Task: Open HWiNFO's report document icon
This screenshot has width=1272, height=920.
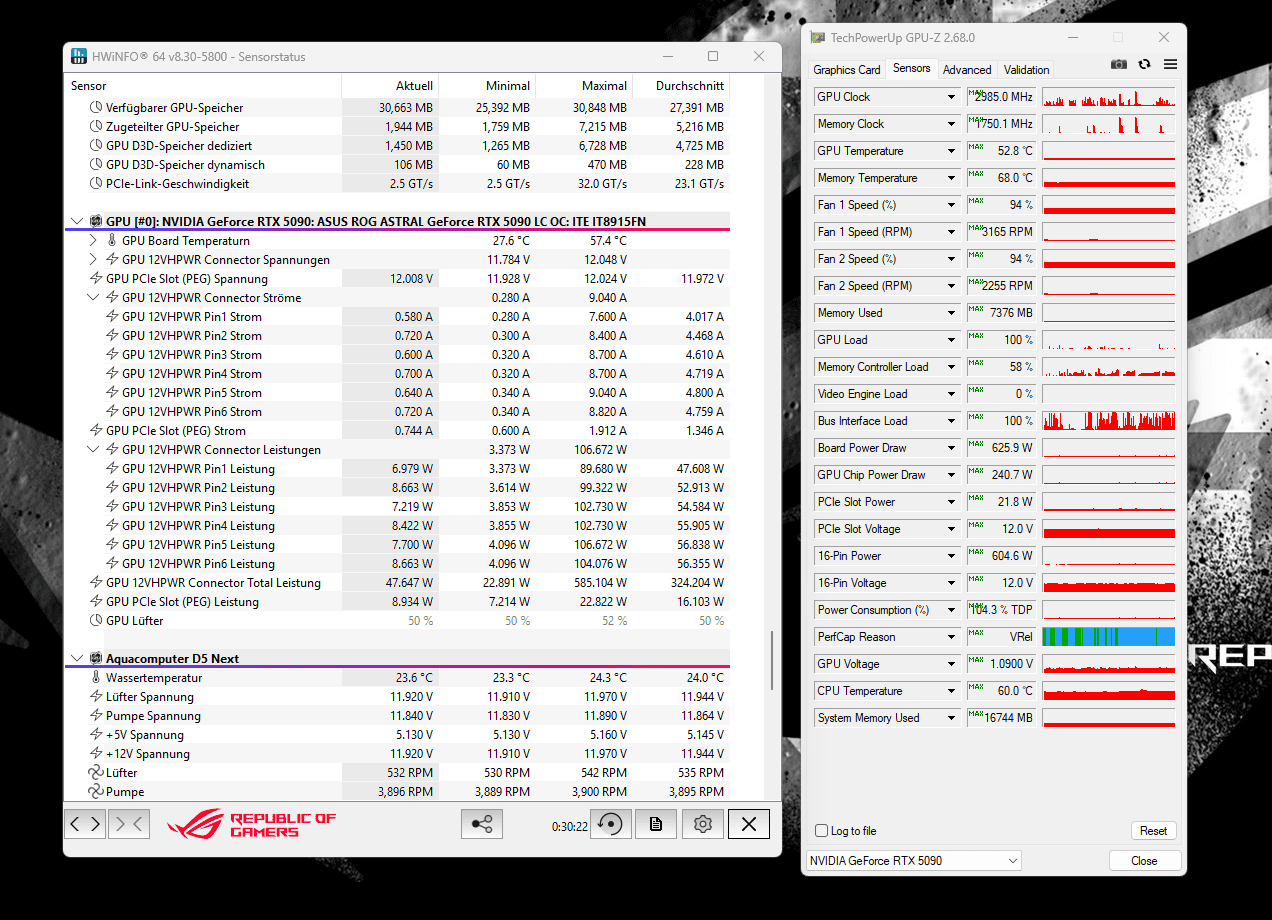Action: (655, 823)
